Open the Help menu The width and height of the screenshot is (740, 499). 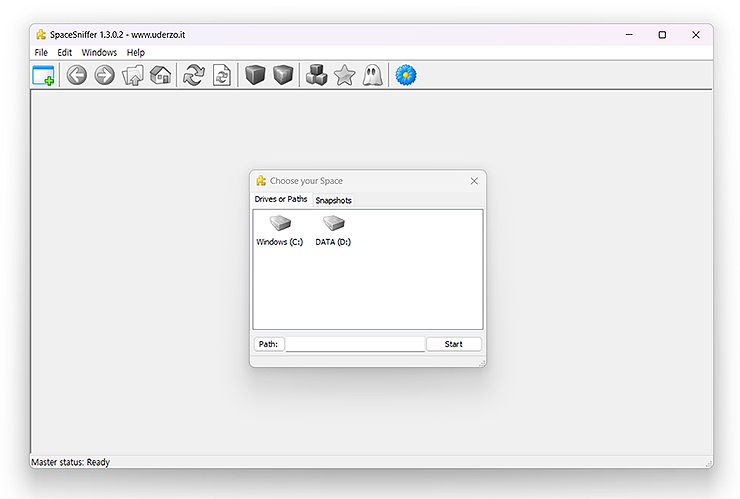135,52
